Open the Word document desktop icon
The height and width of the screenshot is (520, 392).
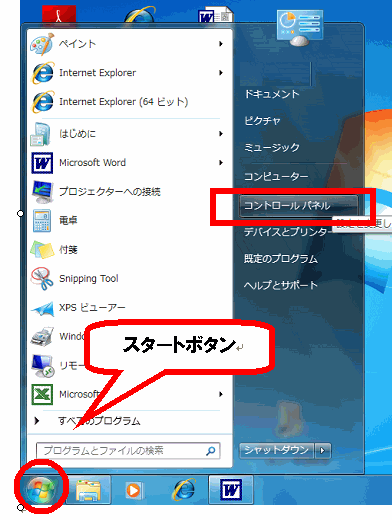(x=216, y=15)
